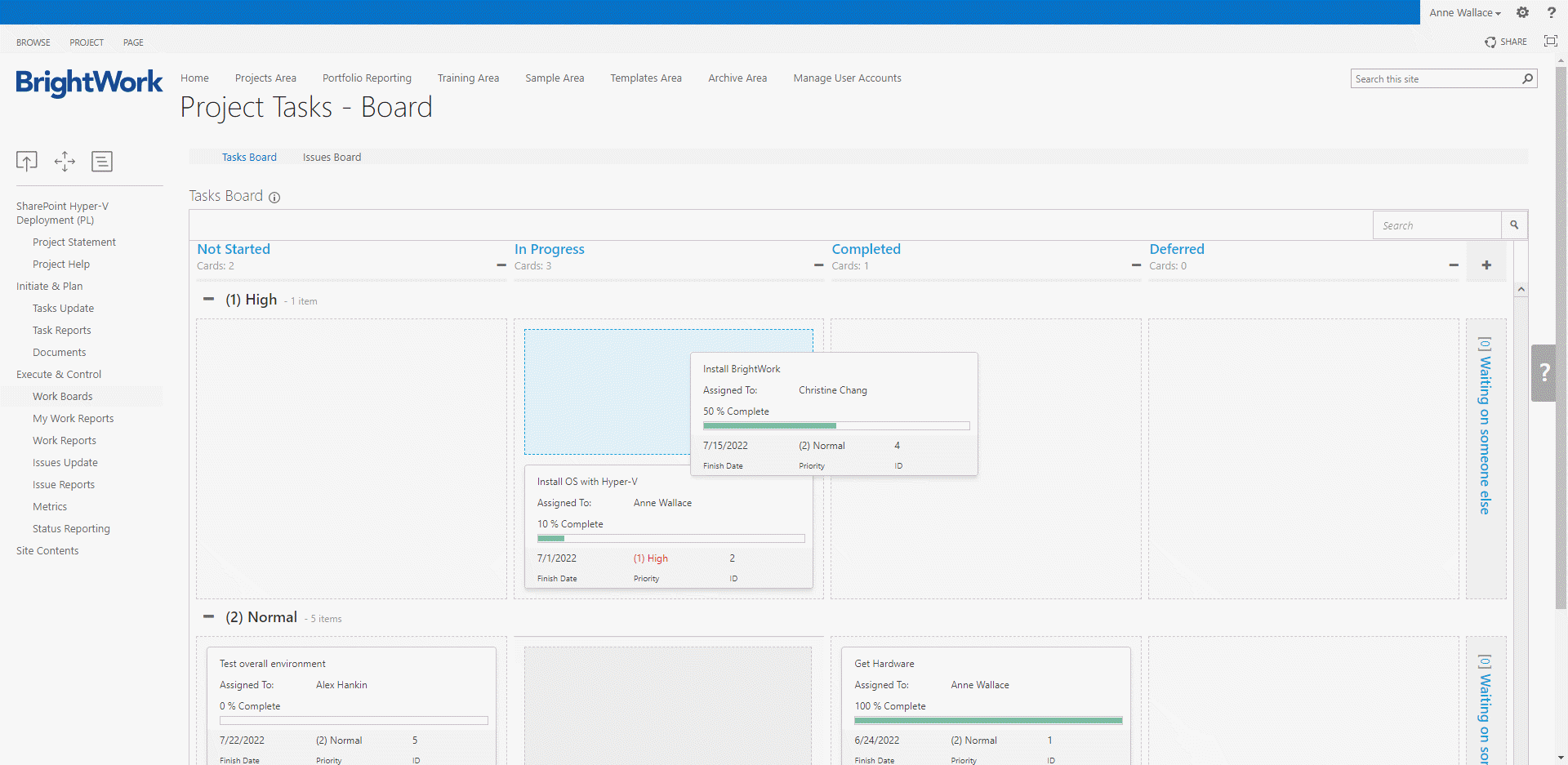Screen dimensions: 1568x765
Task: Collapse the (2) Normal swimlane
Action: point(209,617)
